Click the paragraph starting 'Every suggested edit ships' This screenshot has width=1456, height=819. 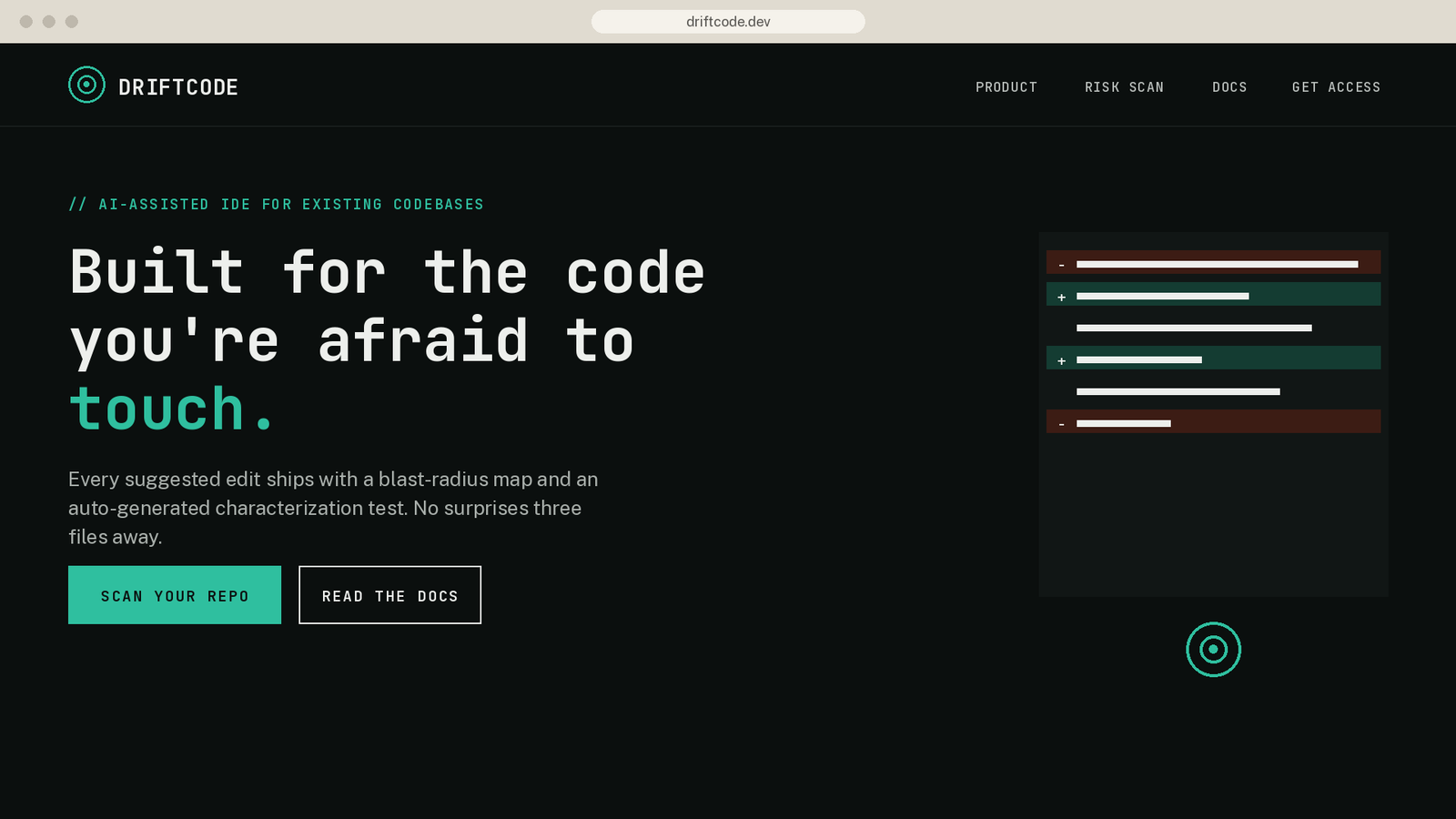coord(333,508)
